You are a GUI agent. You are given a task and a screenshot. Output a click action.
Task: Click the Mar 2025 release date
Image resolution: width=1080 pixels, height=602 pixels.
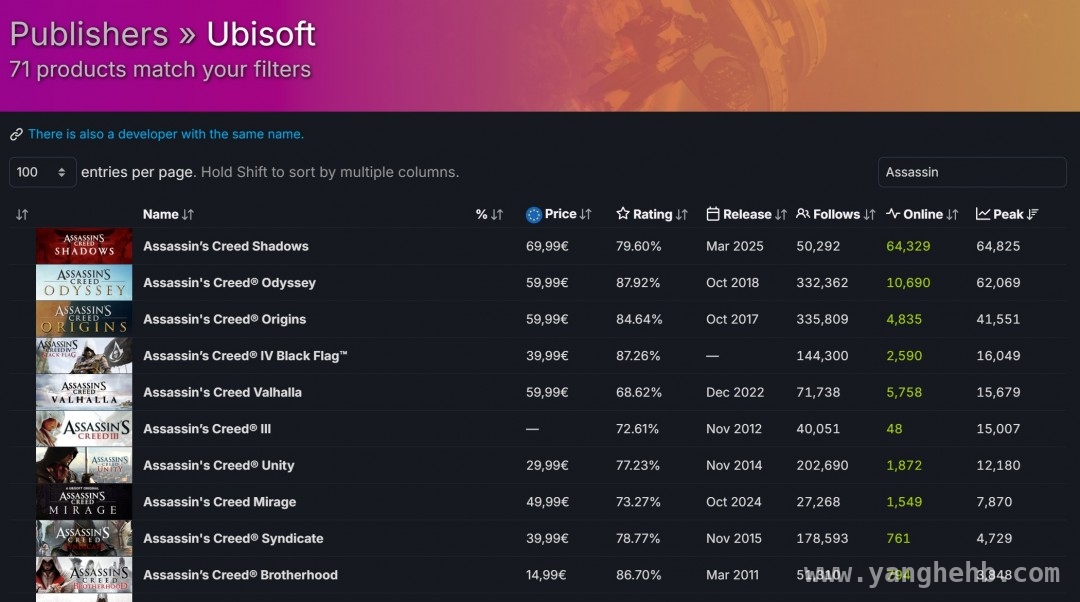pos(734,246)
